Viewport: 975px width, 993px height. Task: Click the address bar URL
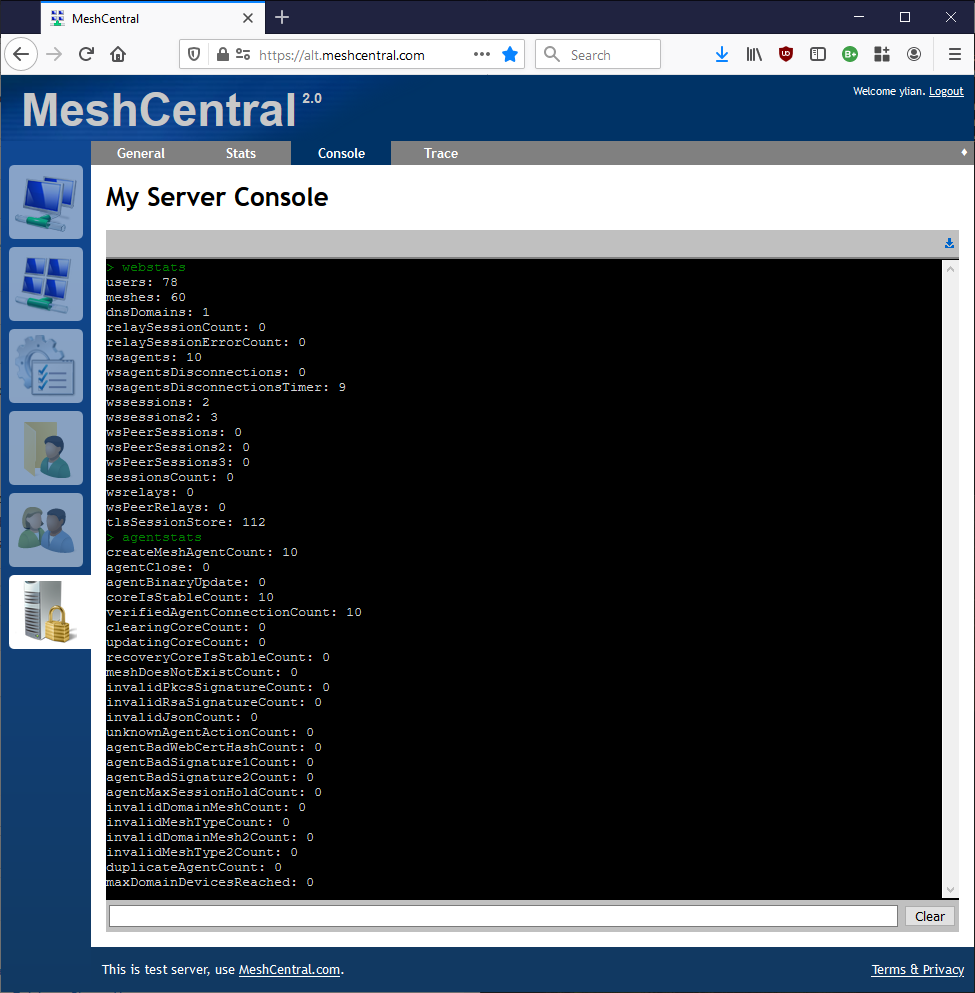pyautogui.click(x=341, y=55)
